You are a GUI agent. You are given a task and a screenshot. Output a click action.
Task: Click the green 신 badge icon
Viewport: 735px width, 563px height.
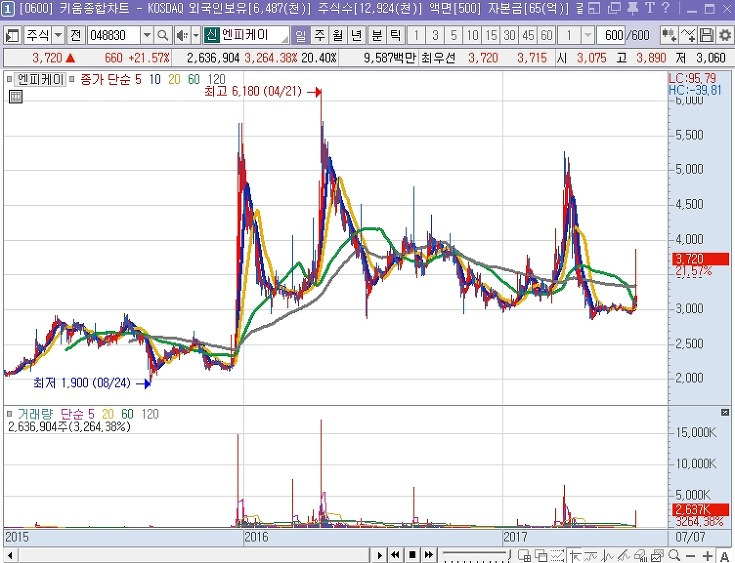[x=212, y=35]
